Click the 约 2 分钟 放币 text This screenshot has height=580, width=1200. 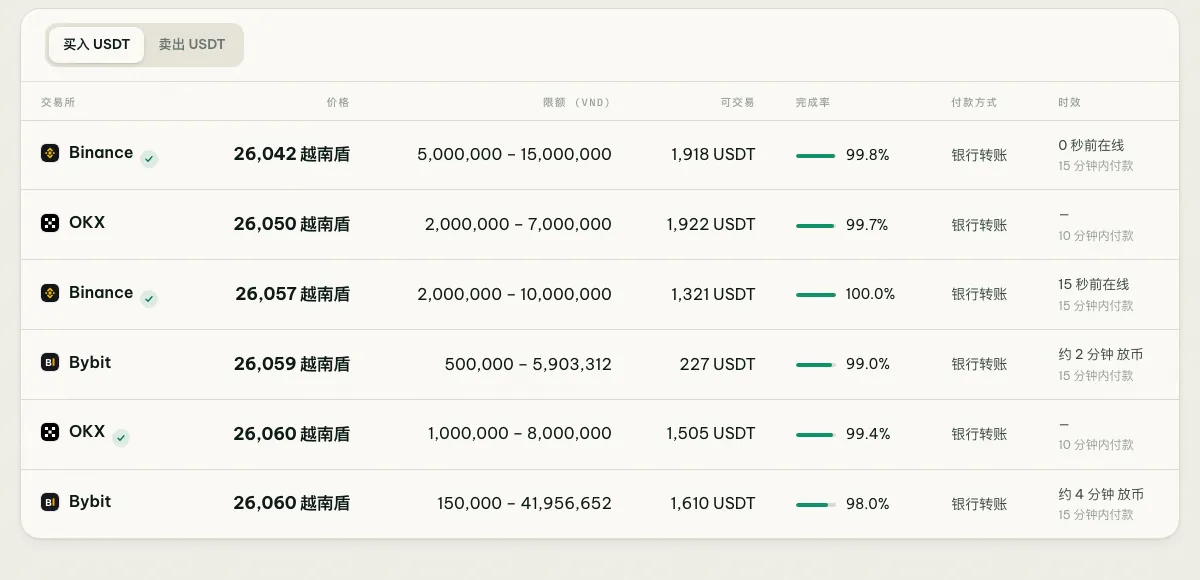1101,355
